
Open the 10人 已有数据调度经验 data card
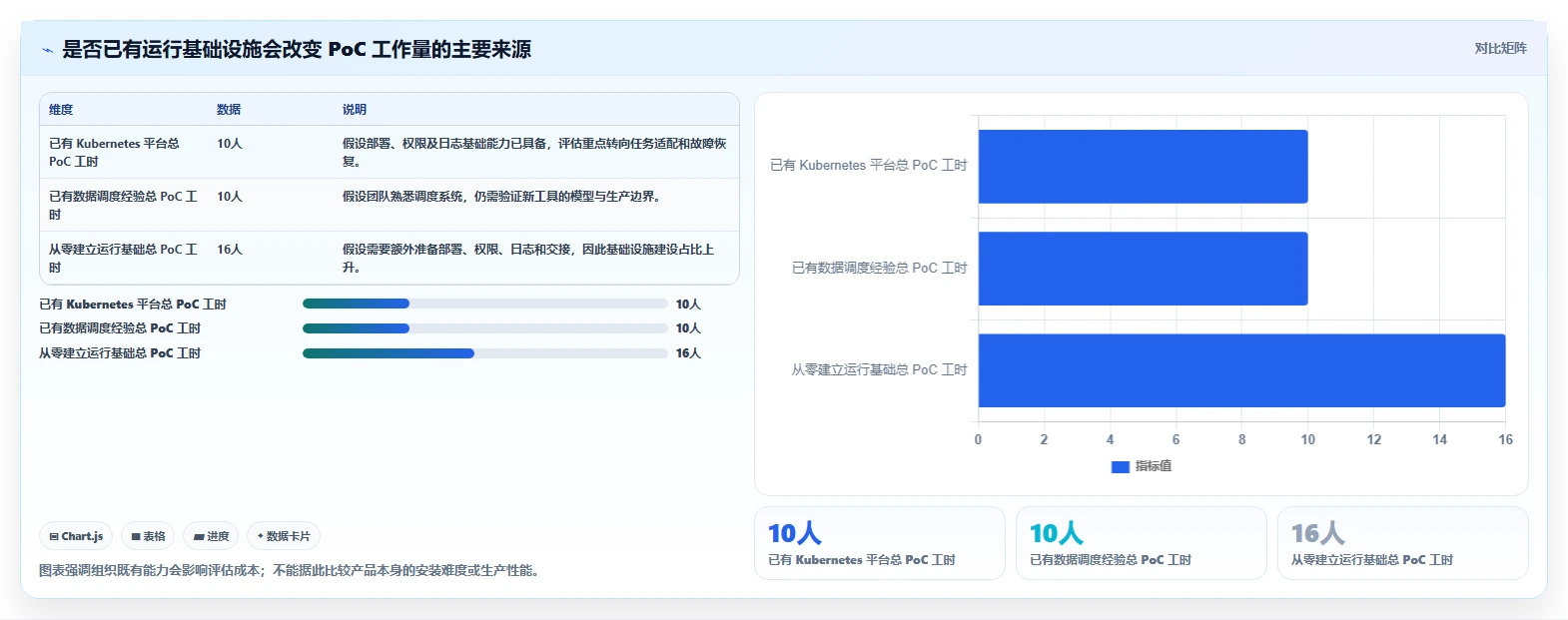pyautogui.click(x=1141, y=543)
